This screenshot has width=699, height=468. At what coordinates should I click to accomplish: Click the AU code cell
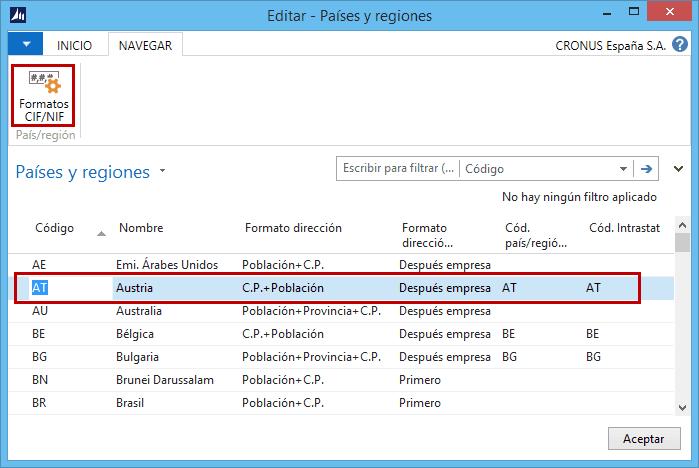(x=40, y=311)
